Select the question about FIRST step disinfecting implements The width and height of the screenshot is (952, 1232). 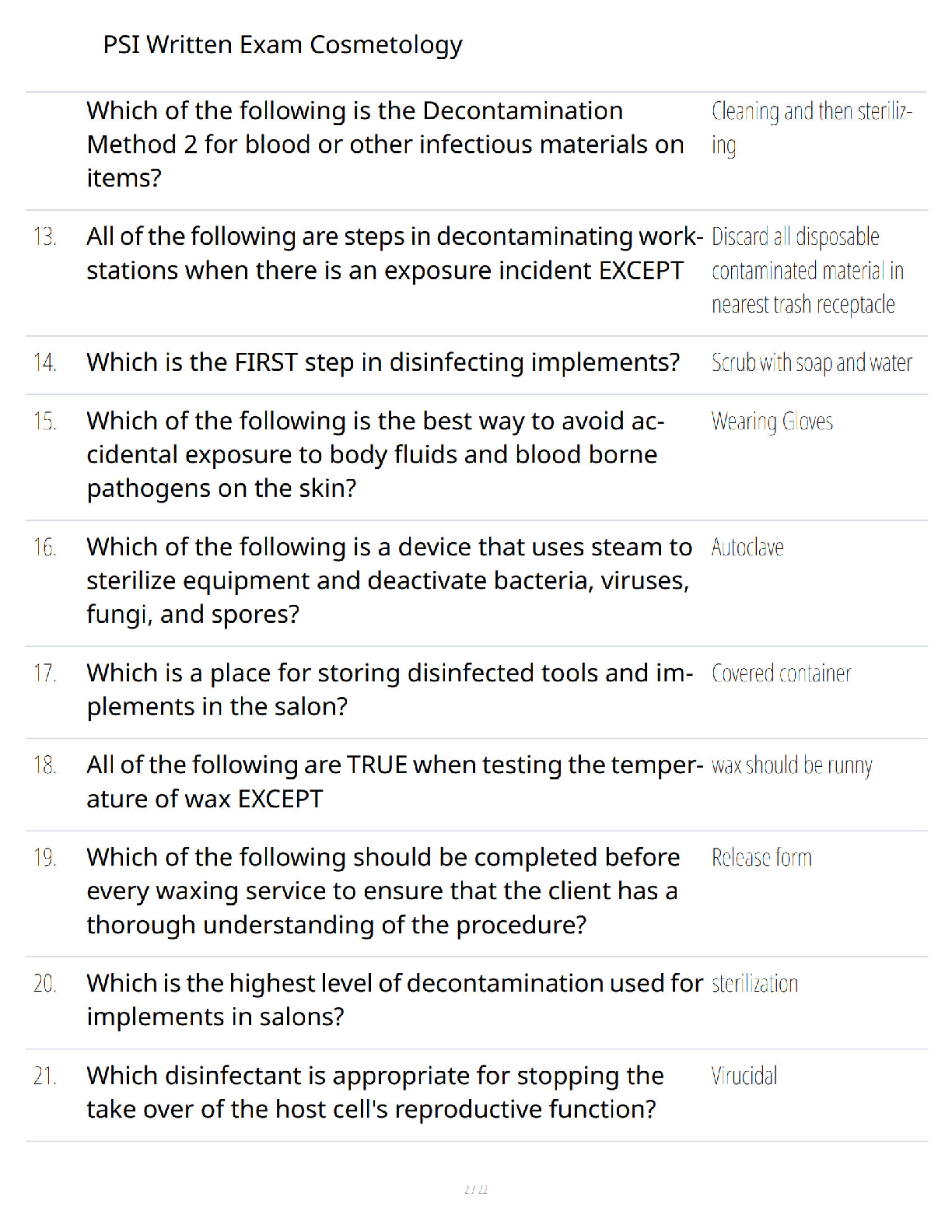point(383,363)
